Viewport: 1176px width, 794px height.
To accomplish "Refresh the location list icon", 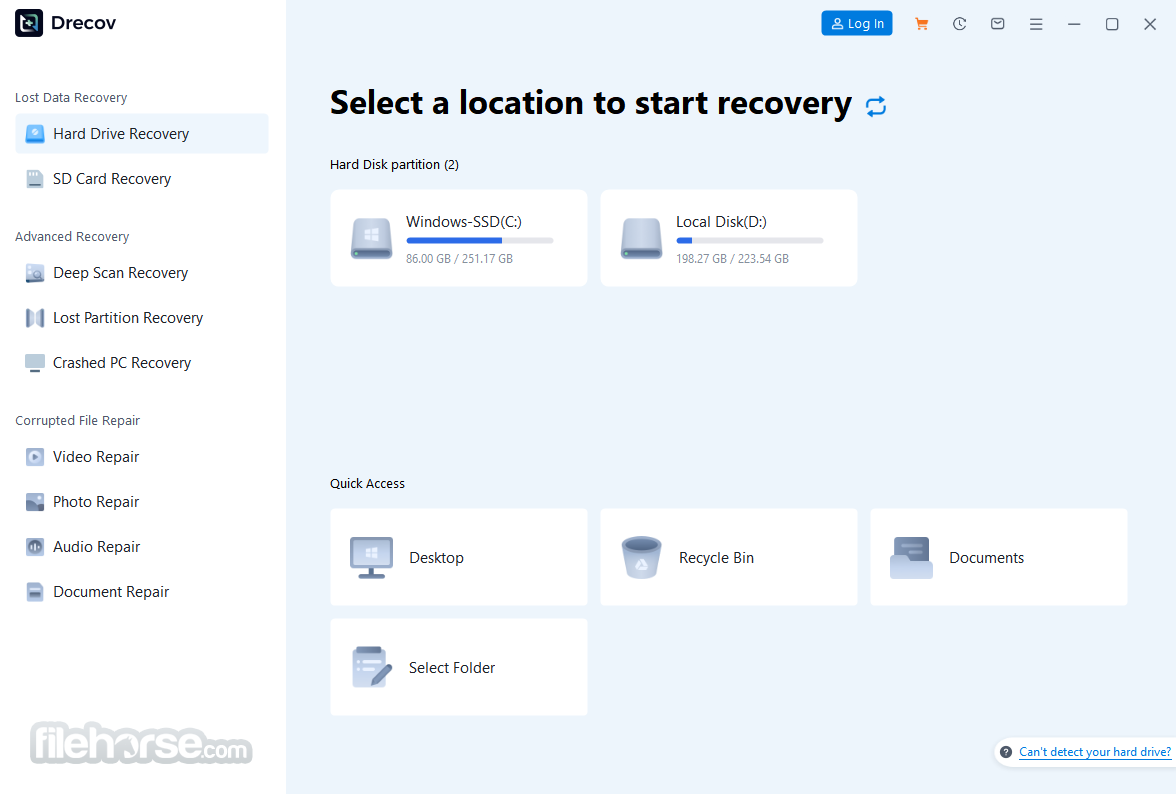I will pyautogui.click(x=876, y=106).
